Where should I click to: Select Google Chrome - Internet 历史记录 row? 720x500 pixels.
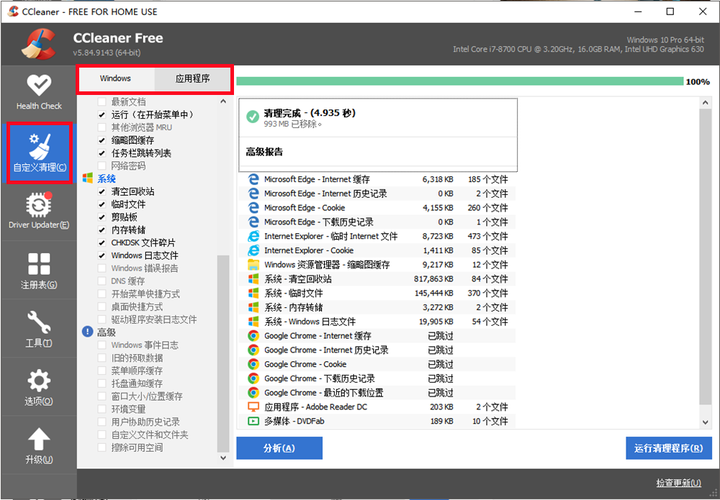pyautogui.click(x=377, y=350)
